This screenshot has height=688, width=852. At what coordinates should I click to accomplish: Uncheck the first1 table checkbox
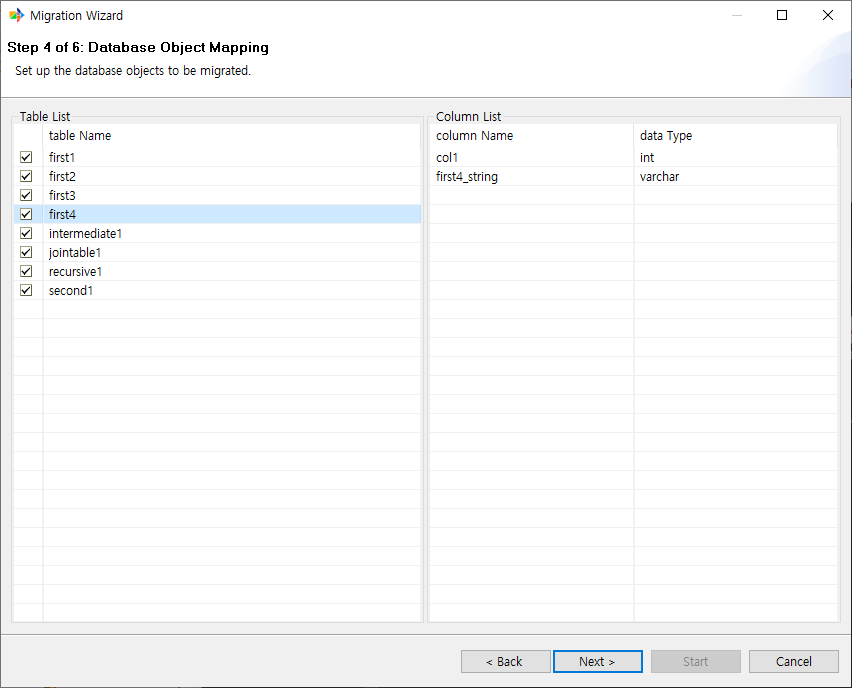coord(25,157)
